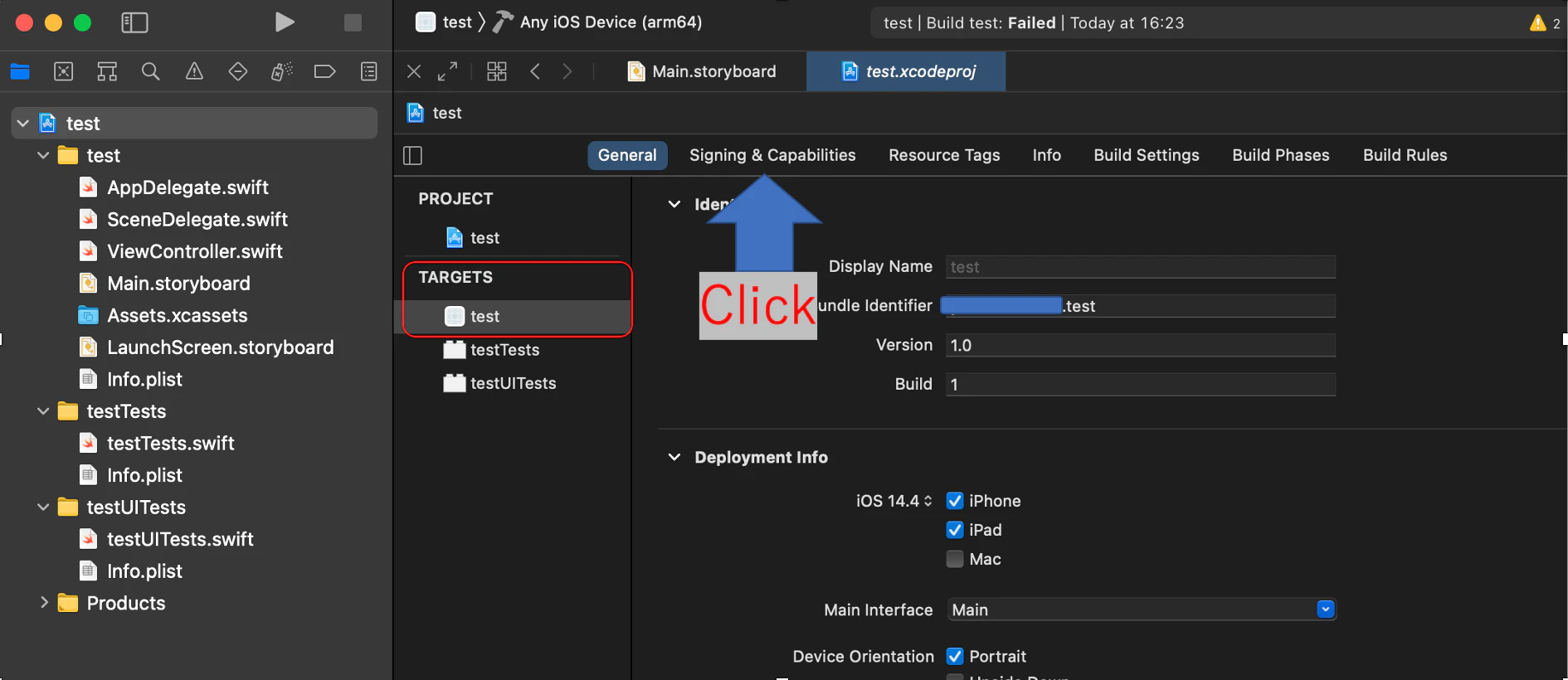Open the Source Control navigator

pyautogui.click(x=64, y=71)
